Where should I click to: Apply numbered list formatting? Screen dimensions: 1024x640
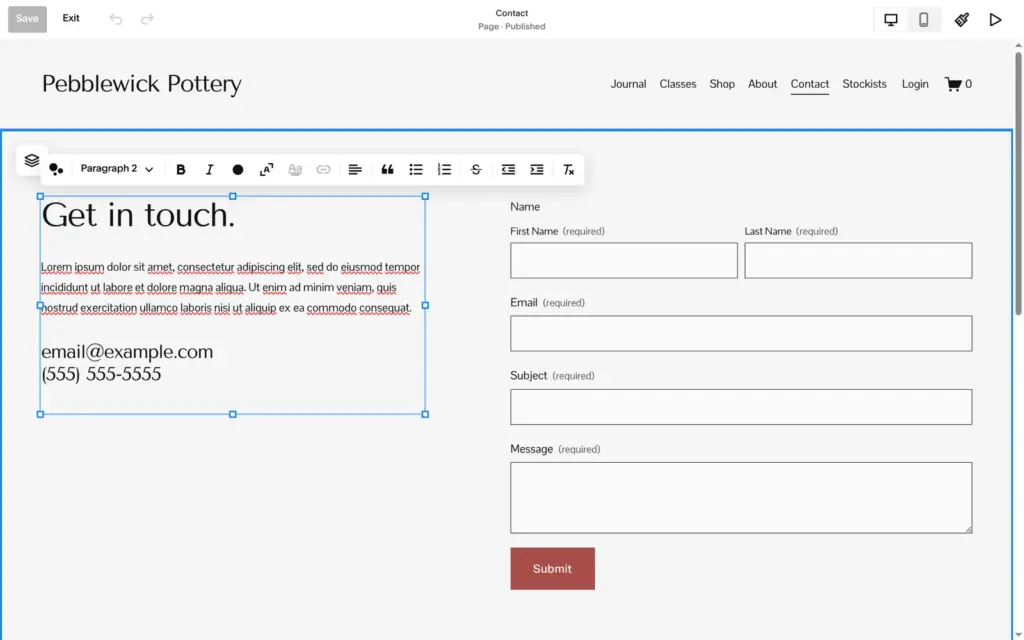(444, 170)
